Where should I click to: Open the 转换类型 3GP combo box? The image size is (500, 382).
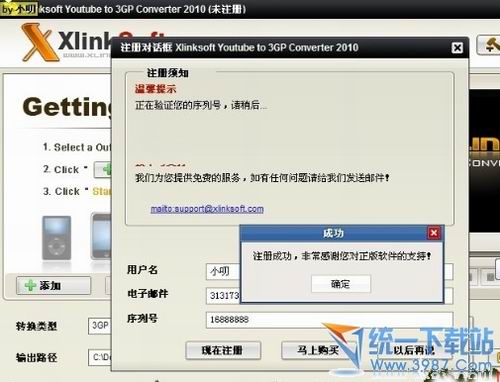point(100,326)
